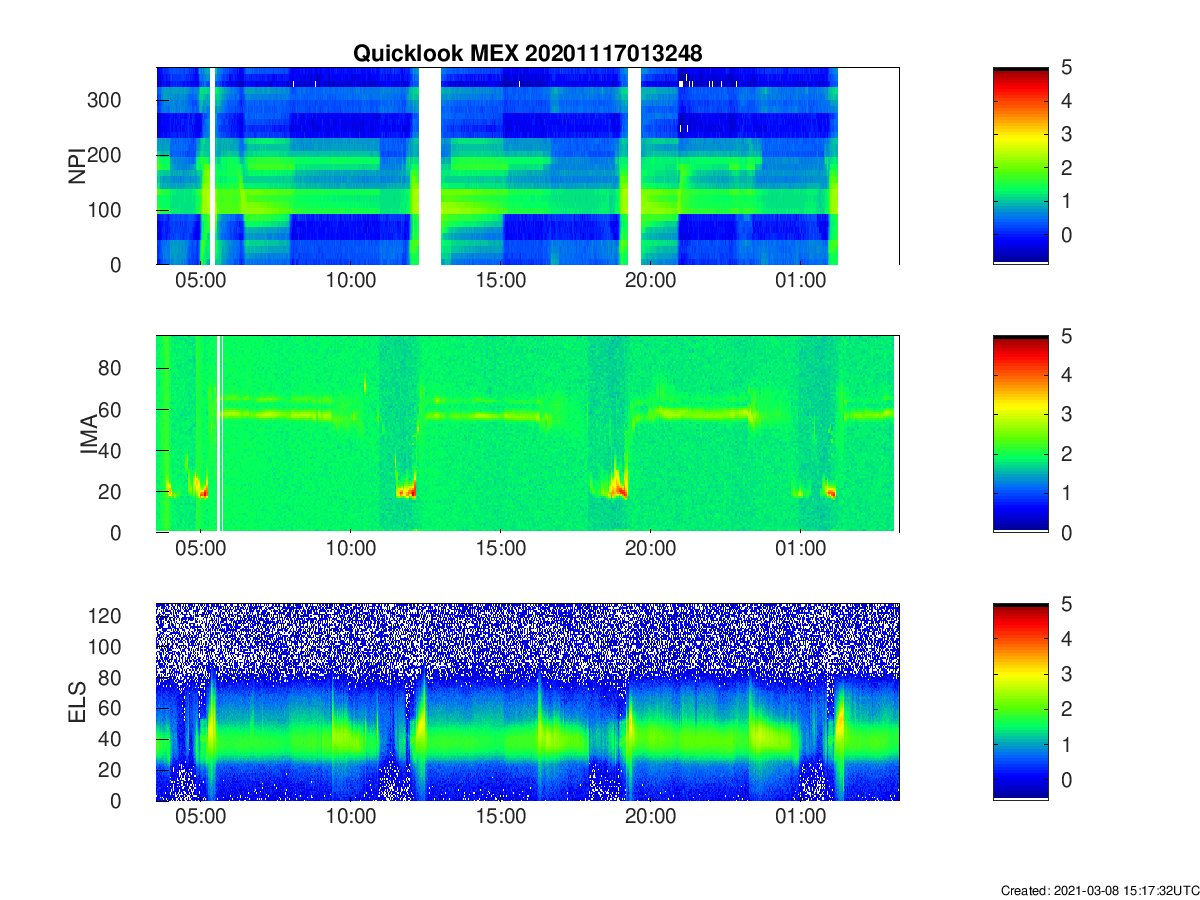Click the ELS panel color bar
The image size is (1200, 900).
1020,702
